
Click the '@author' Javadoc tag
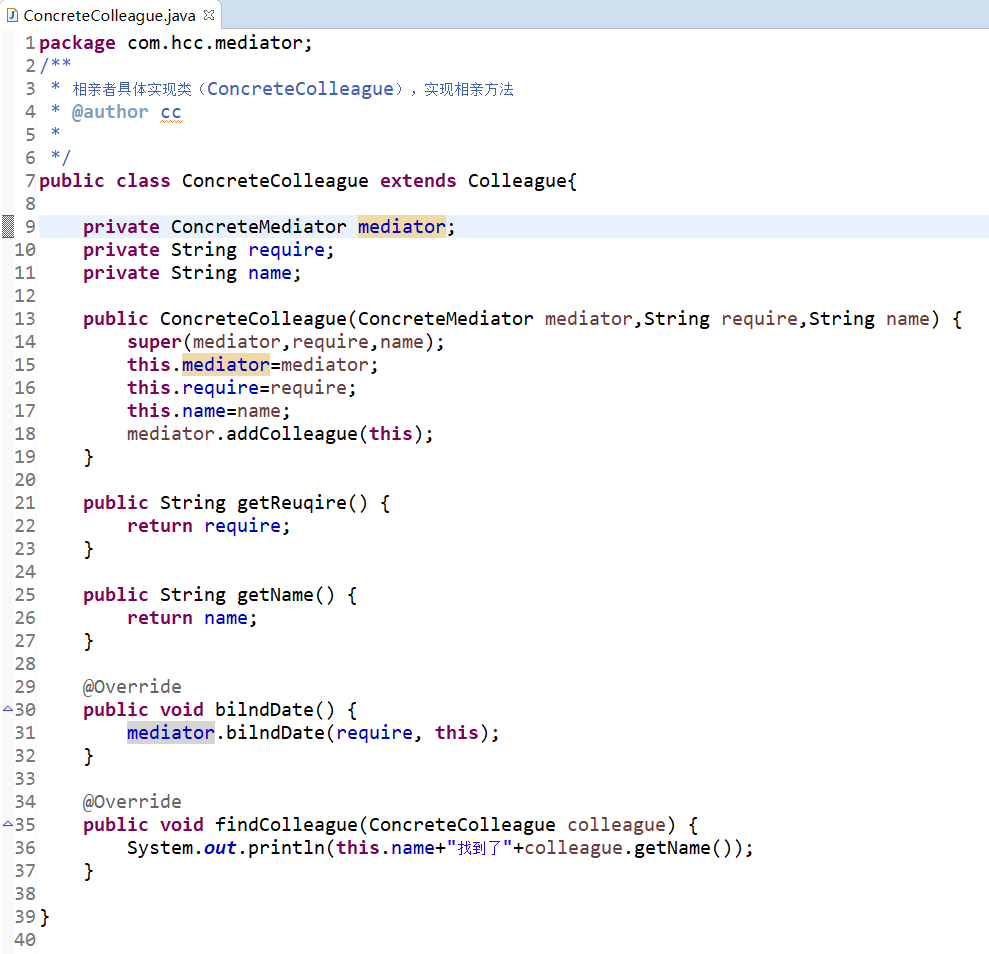tap(110, 112)
